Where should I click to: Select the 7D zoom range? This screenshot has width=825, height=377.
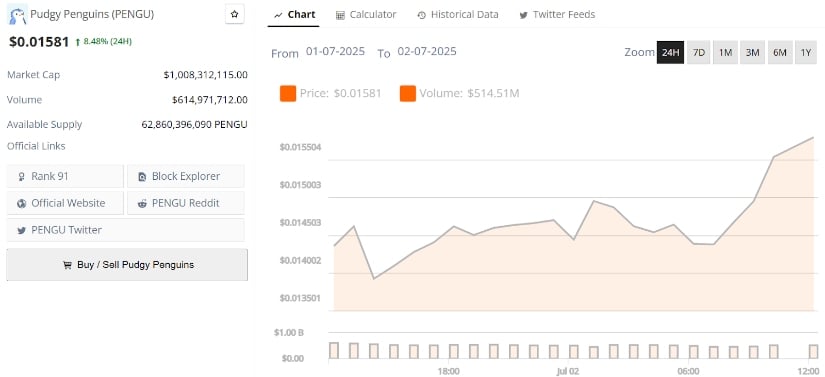pos(699,53)
